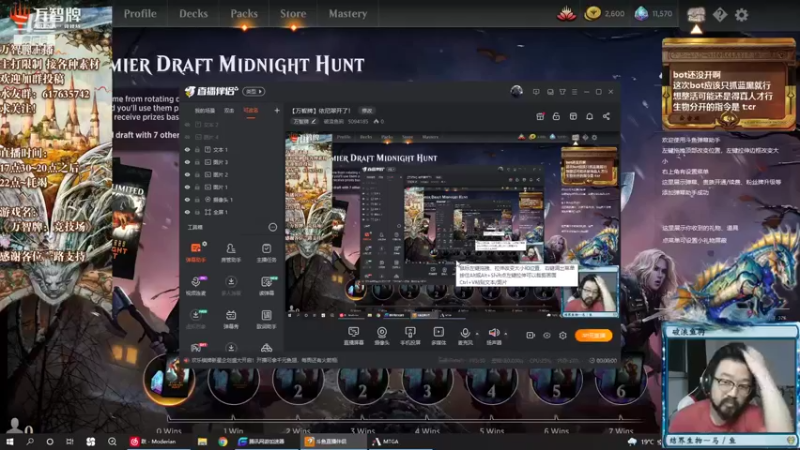Click the orange start streaming button

[593, 335]
